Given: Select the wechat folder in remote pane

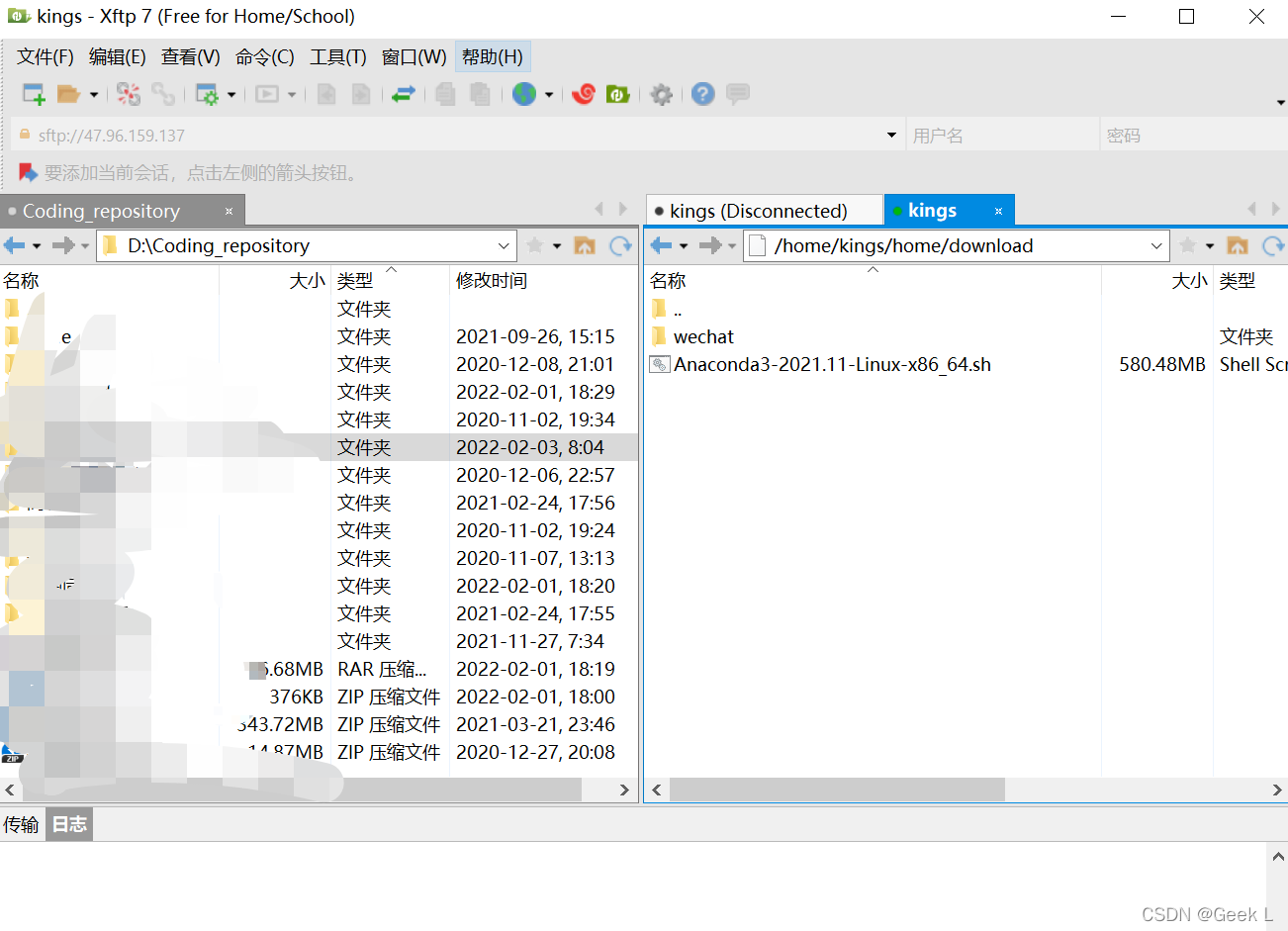Looking at the screenshot, I should (703, 336).
